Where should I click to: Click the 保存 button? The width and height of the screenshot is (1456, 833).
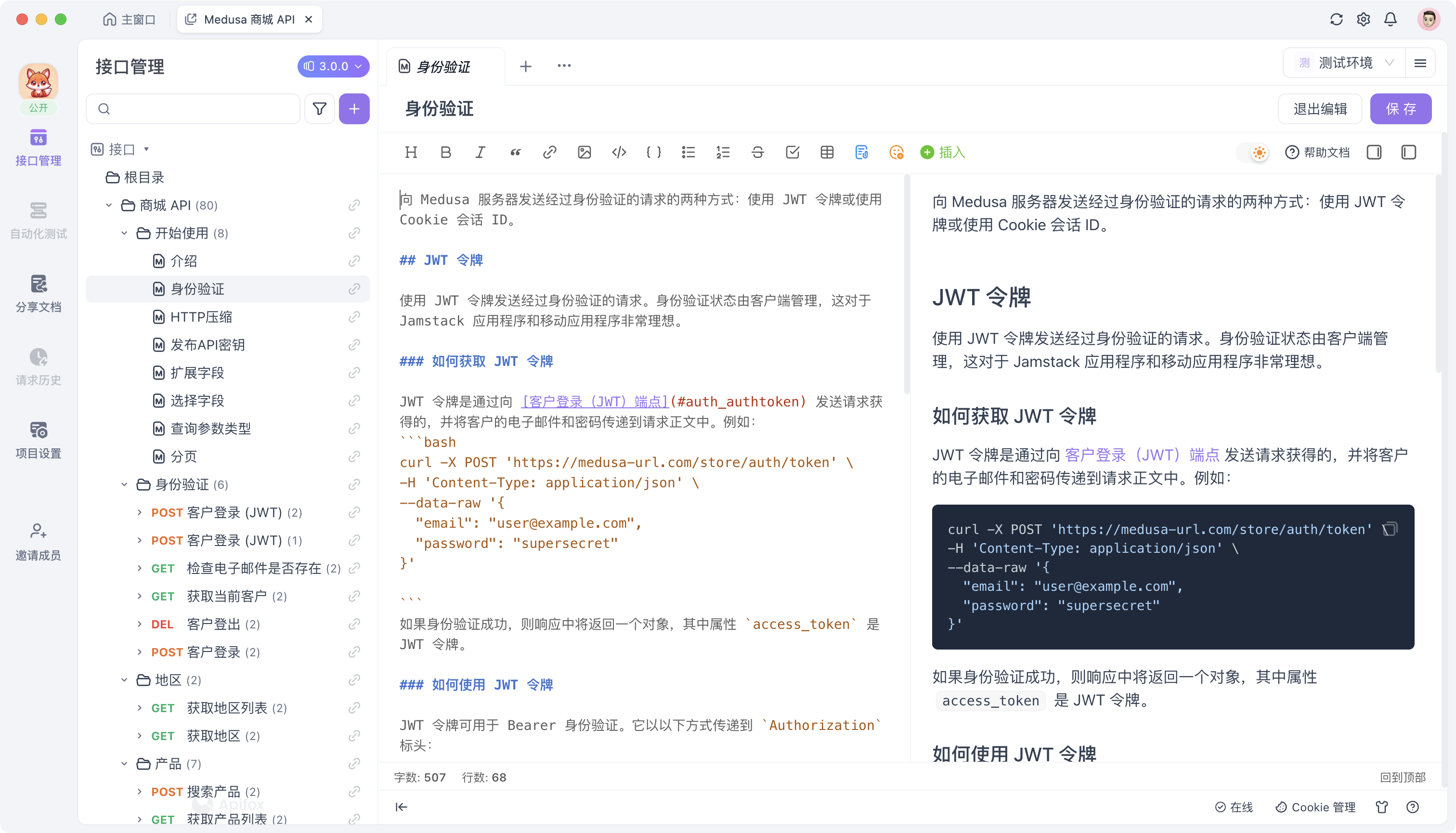(1400, 108)
